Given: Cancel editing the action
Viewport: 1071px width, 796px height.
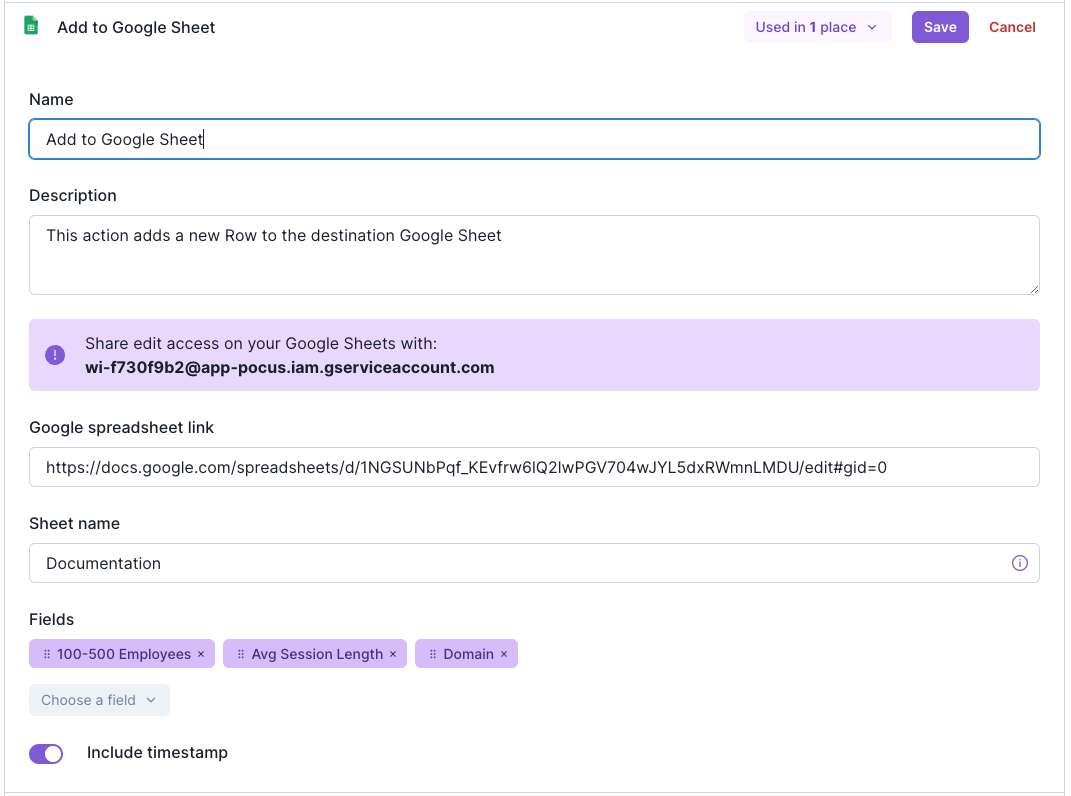Looking at the screenshot, I should click(x=1012, y=27).
